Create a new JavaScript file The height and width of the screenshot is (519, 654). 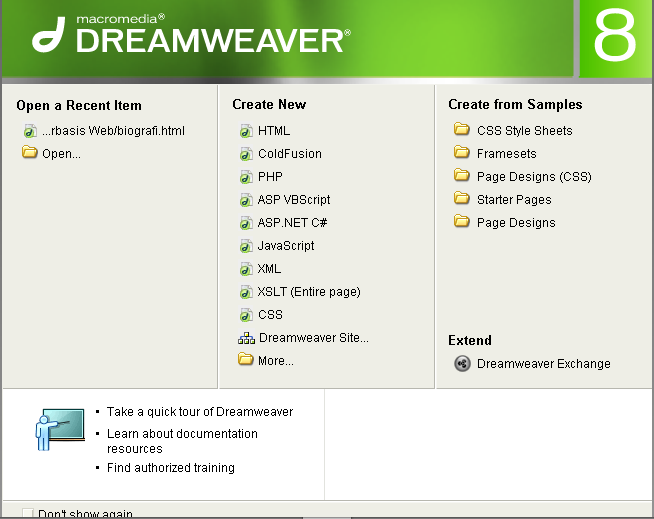click(286, 246)
